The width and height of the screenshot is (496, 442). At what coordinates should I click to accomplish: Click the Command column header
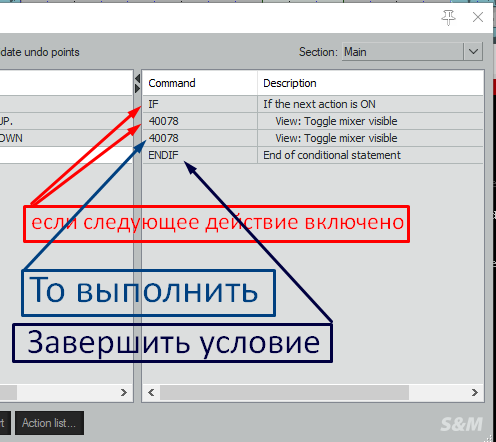[x=200, y=83]
